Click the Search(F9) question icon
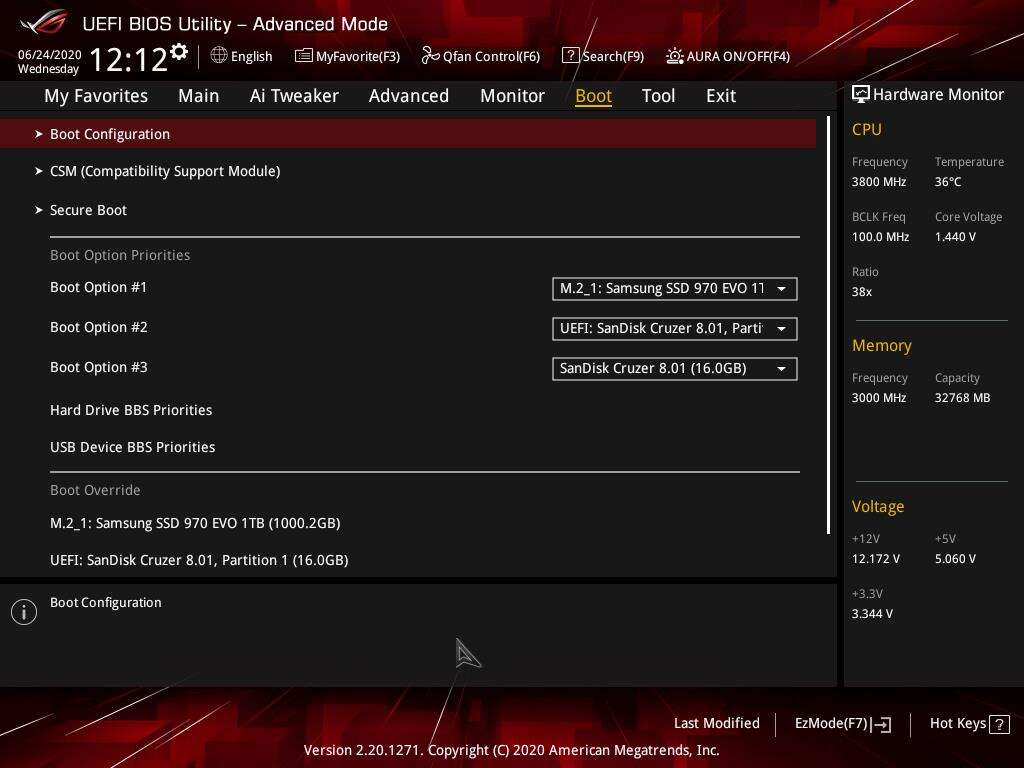Viewport: 1024px width, 768px height. tap(570, 56)
